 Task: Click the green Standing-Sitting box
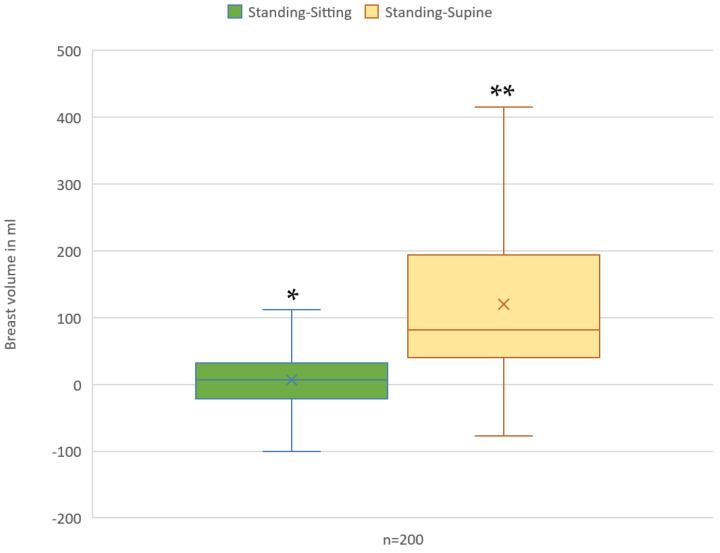coord(292,381)
